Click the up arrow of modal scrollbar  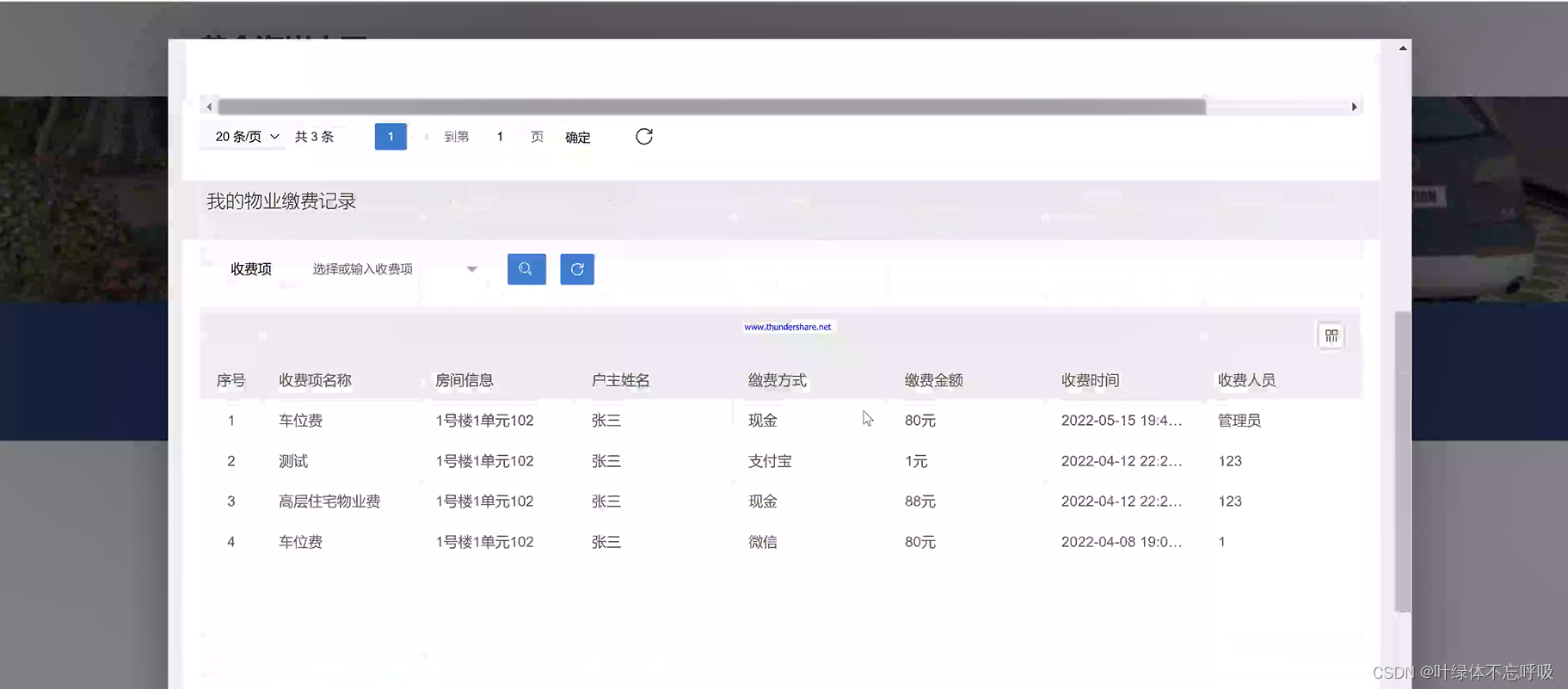click(1403, 48)
